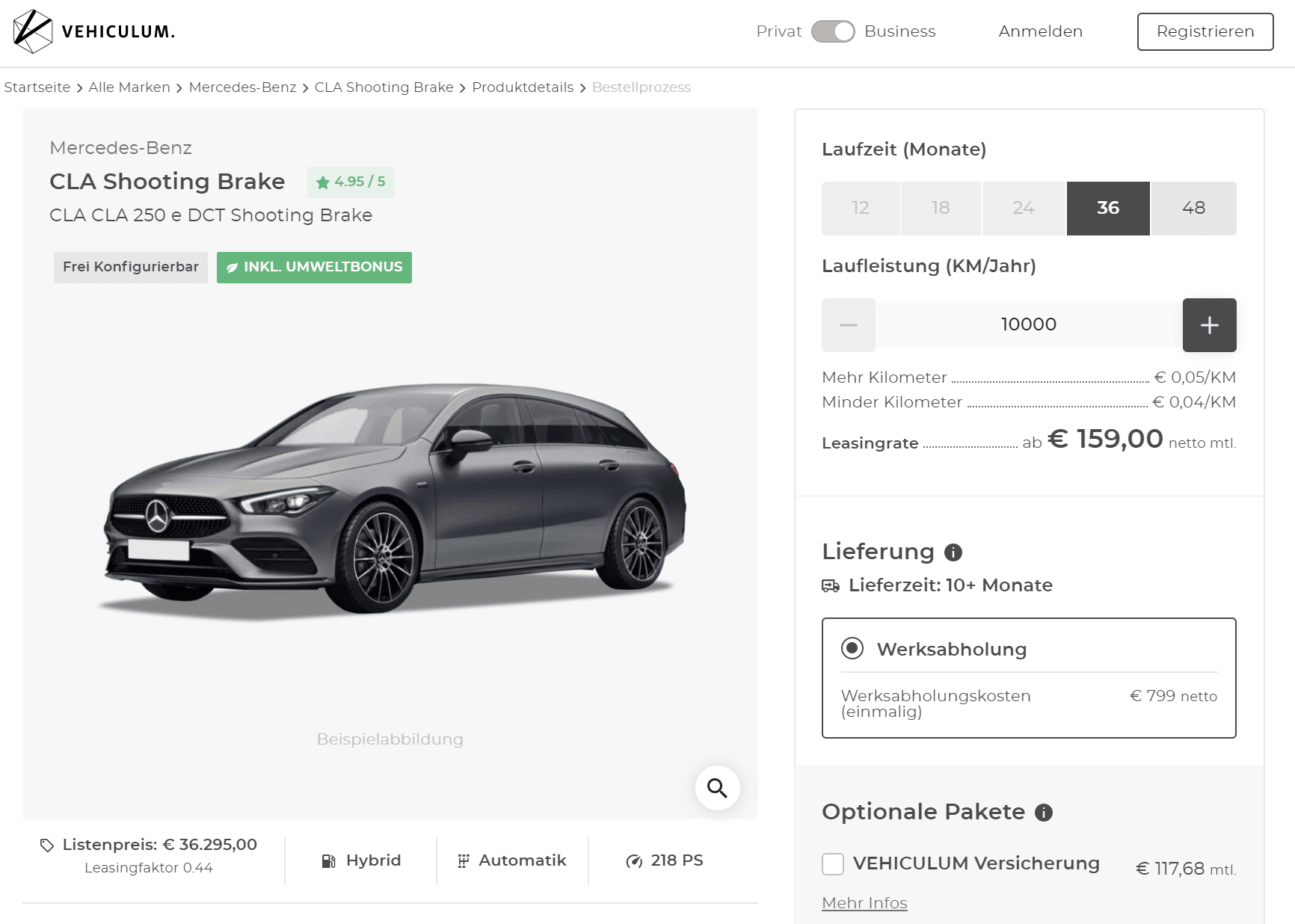
Task: Open the Anmelden login link
Action: (x=1041, y=31)
